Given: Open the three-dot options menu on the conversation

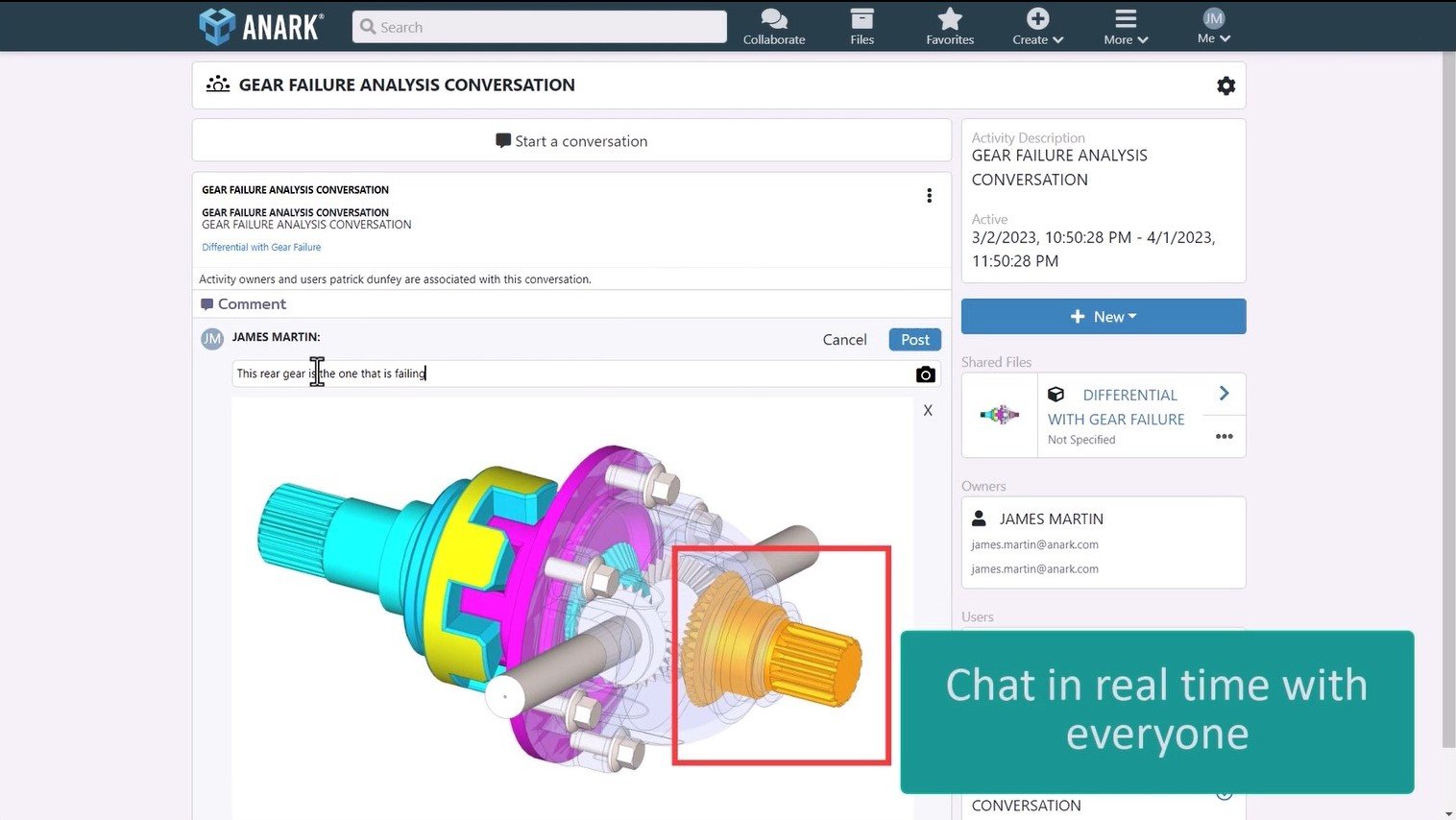Looking at the screenshot, I should pos(929,195).
